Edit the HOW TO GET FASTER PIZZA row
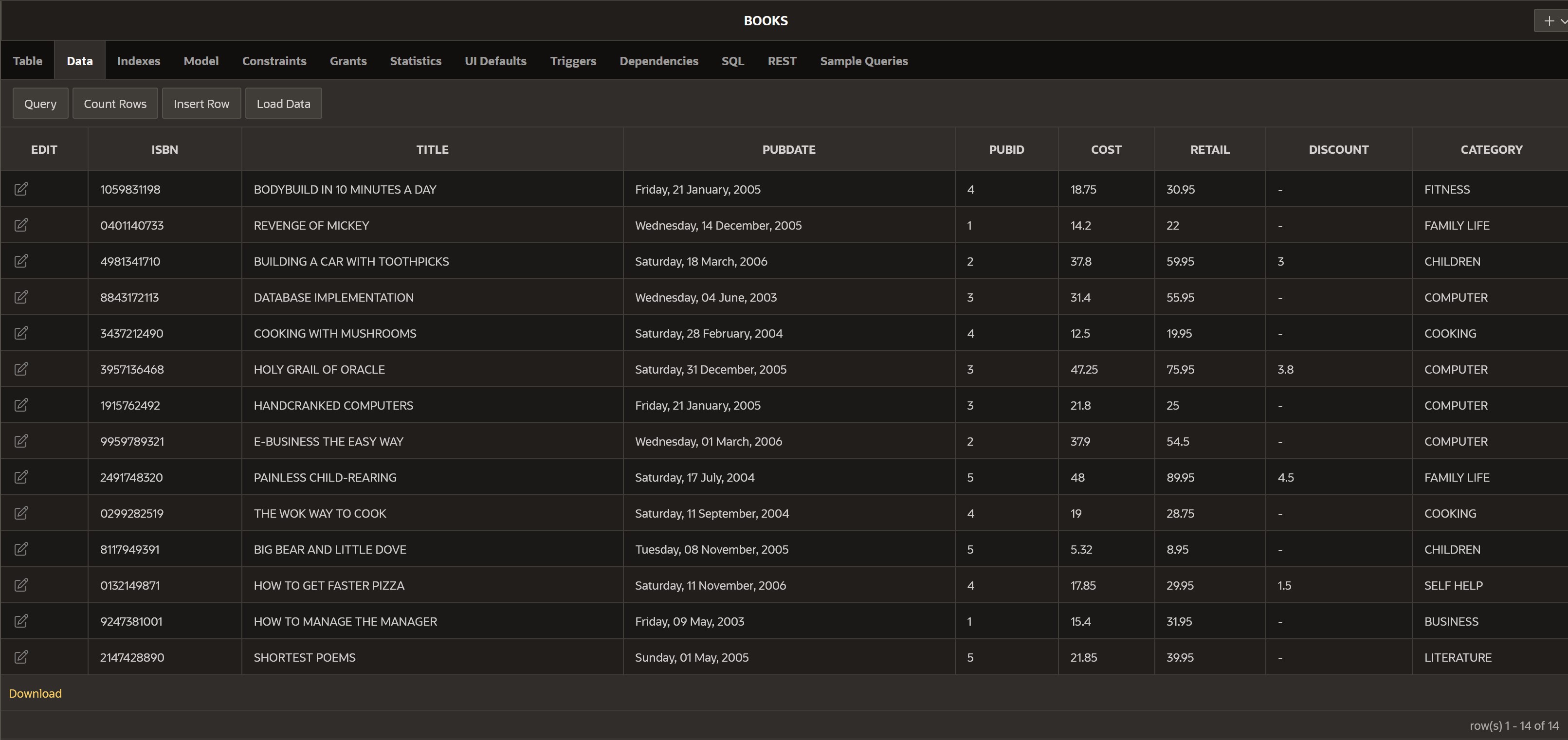Viewport: 1568px width, 740px height. coord(21,585)
